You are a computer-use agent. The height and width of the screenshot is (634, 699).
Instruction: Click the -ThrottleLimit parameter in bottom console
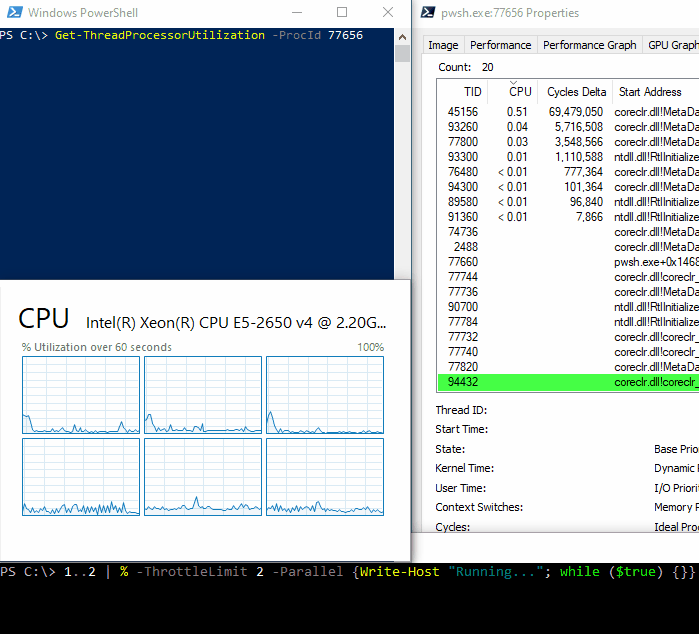[x=192, y=572]
